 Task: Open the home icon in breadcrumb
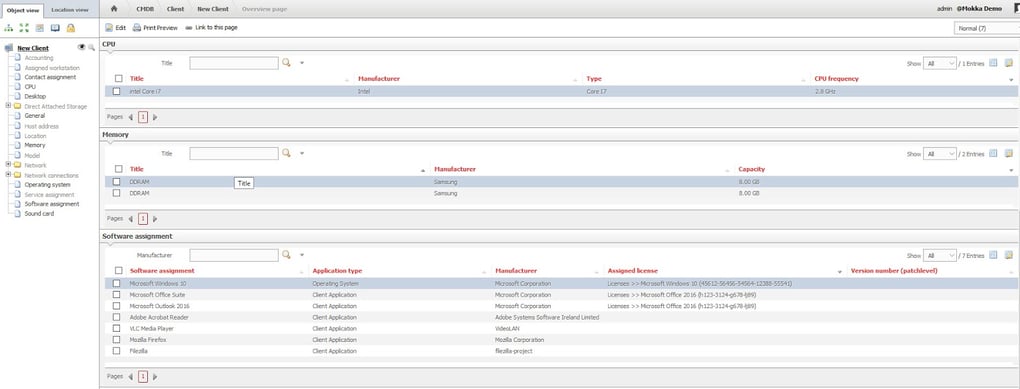(114, 9)
